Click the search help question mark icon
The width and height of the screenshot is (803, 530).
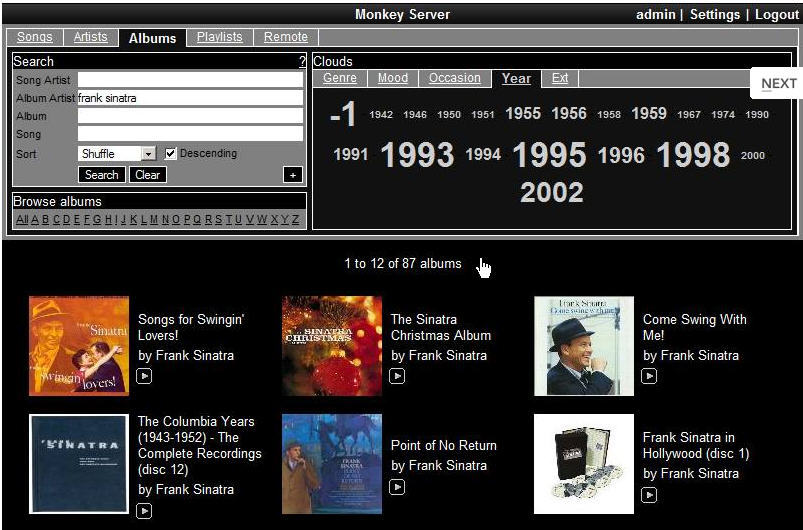pos(302,62)
